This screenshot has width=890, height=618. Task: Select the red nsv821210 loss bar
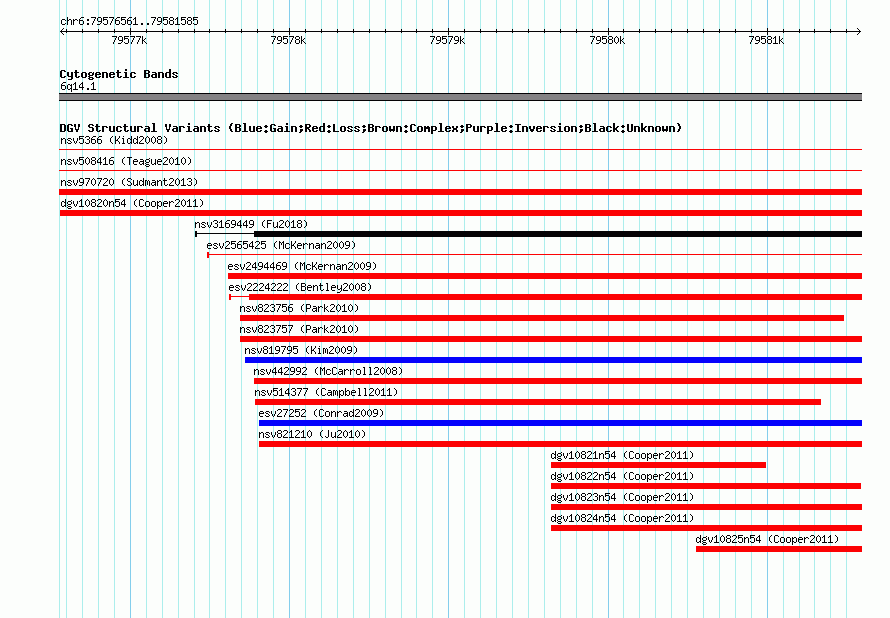pos(560,444)
